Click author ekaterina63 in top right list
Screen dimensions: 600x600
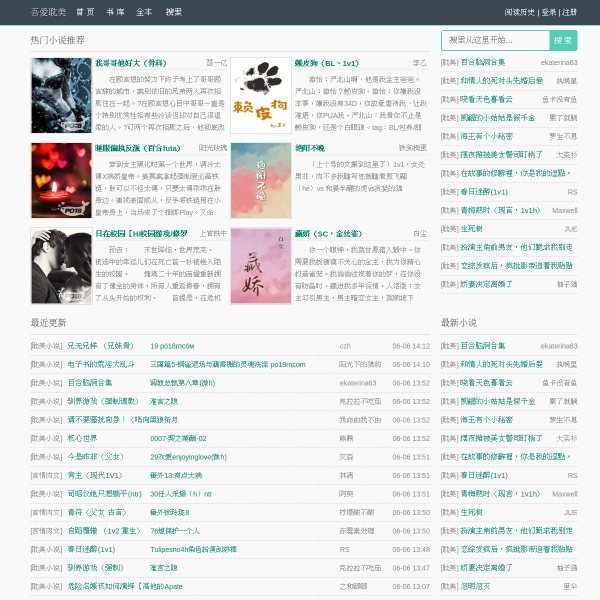tap(559, 62)
